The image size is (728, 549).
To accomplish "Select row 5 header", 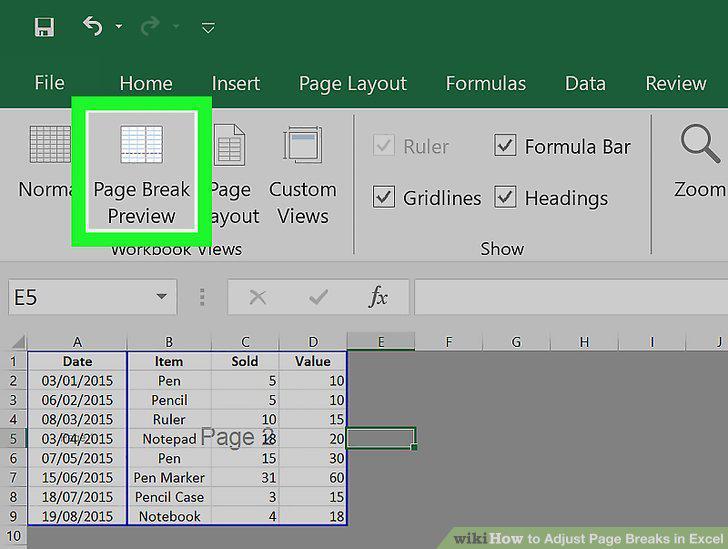I will click(13, 438).
